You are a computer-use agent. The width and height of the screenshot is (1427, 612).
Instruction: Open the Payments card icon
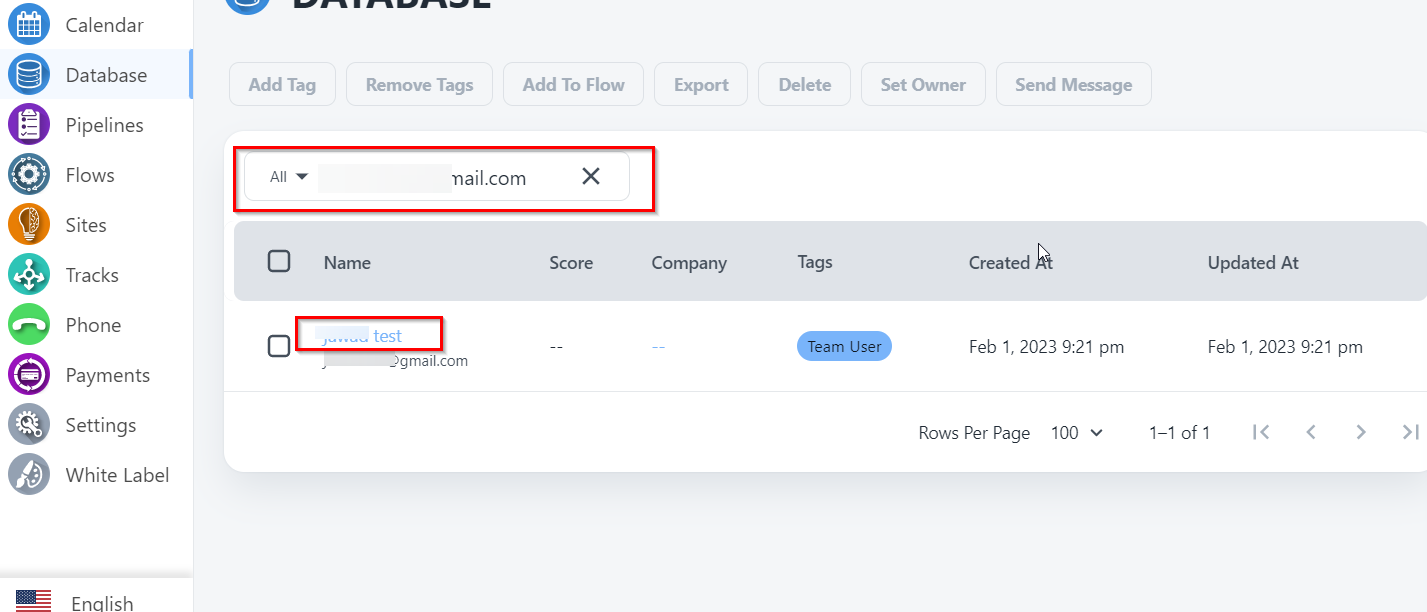[29, 375]
